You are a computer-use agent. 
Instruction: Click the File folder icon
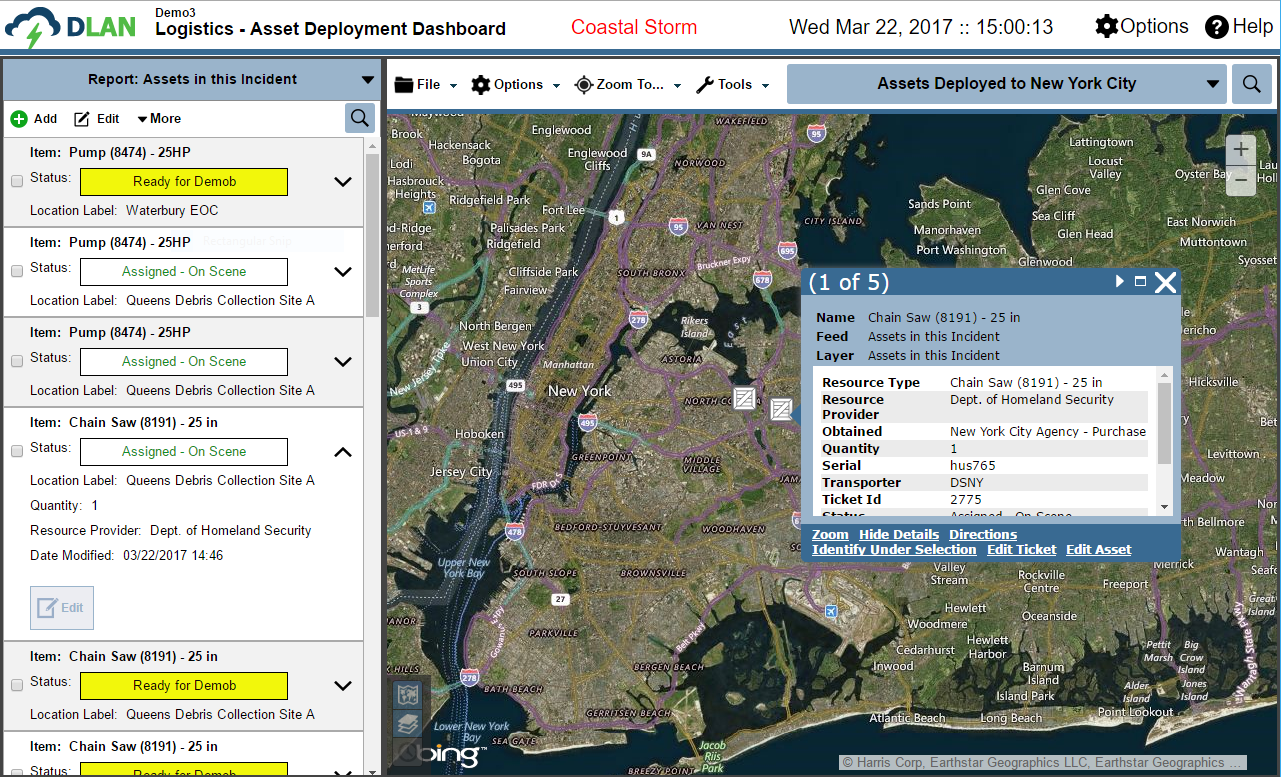click(404, 85)
